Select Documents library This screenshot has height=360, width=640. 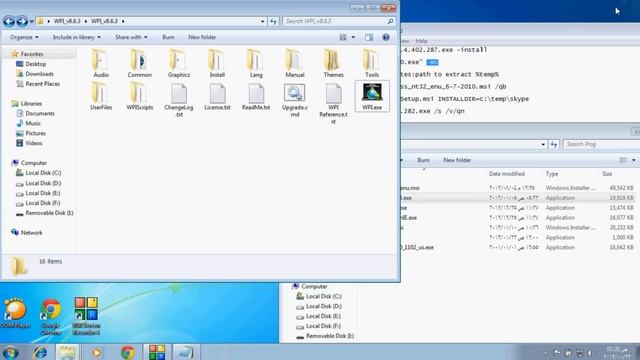[x=40, y=113]
